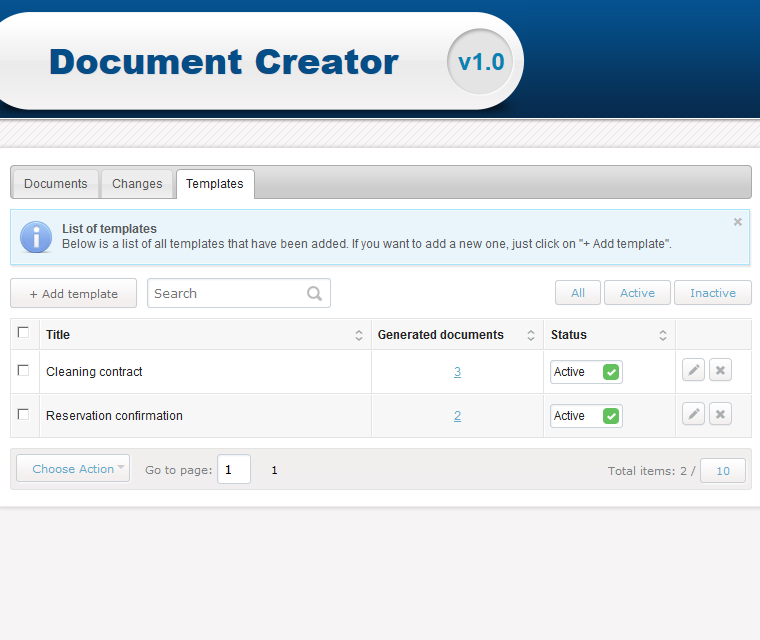Open the Choose Action dropdown
The height and width of the screenshot is (640, 760).
click(73, 468)
